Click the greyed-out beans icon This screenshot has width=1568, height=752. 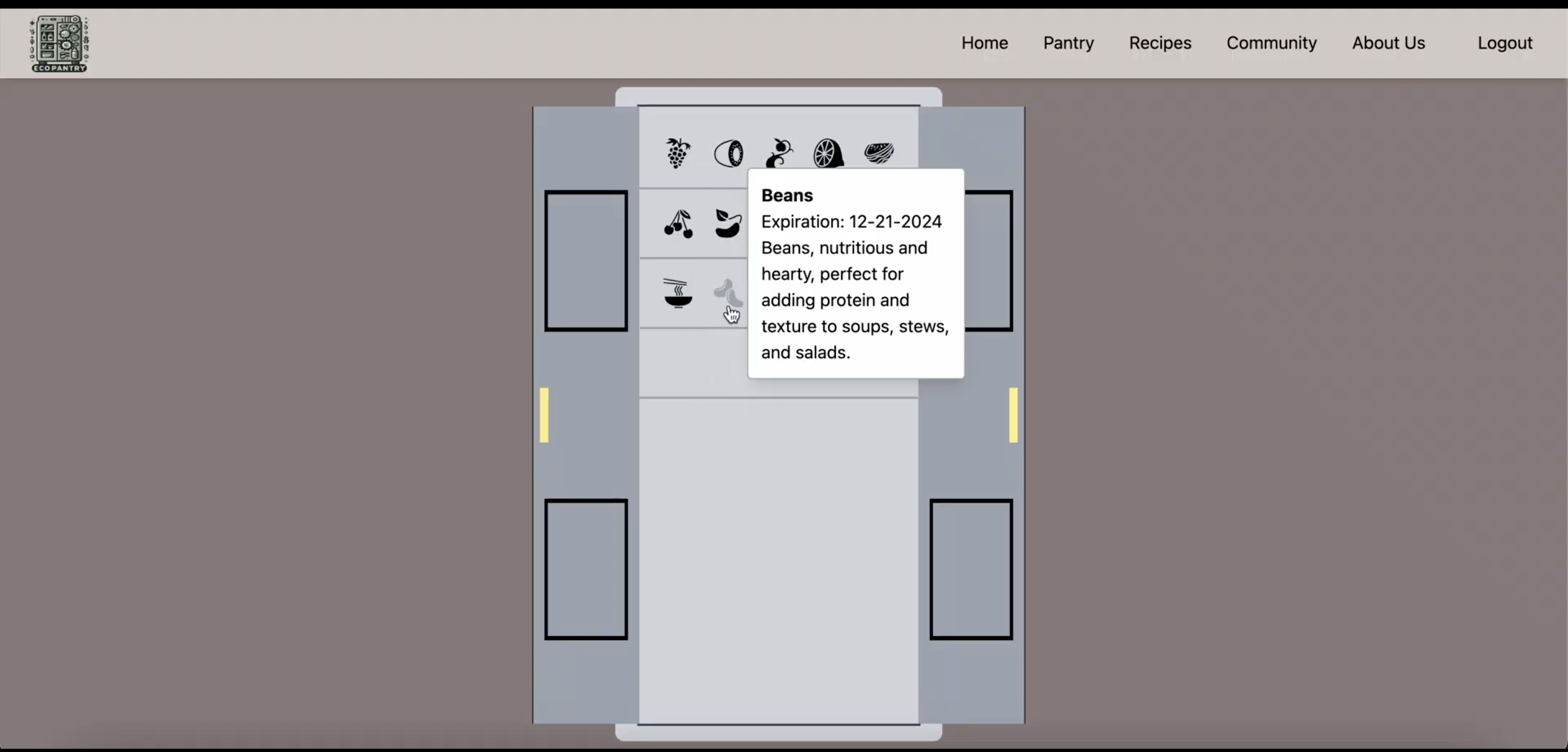[727, 292]
